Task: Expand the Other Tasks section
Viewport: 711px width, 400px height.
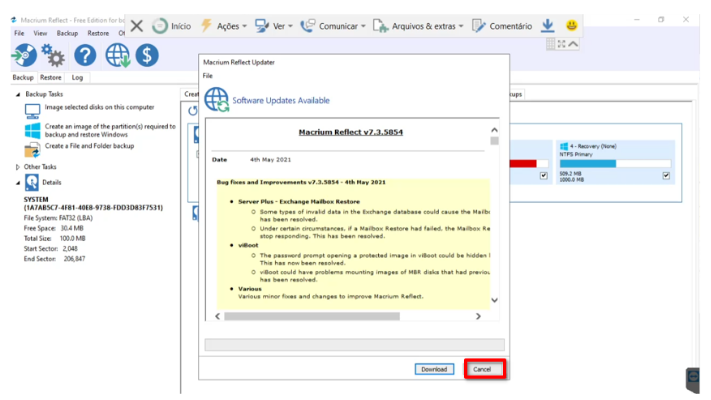Action: 18,167
